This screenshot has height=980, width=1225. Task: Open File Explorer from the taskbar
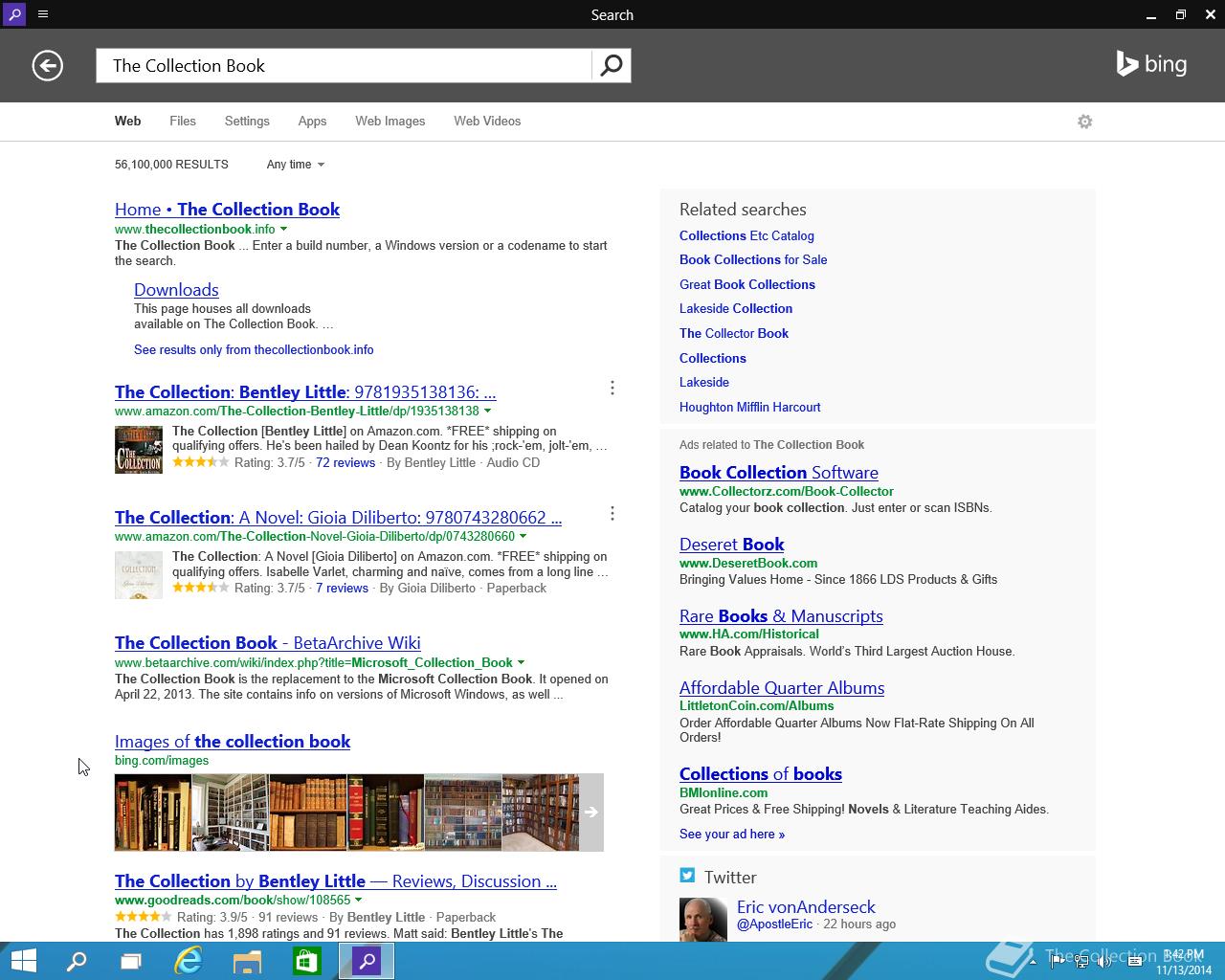[247, 961]
